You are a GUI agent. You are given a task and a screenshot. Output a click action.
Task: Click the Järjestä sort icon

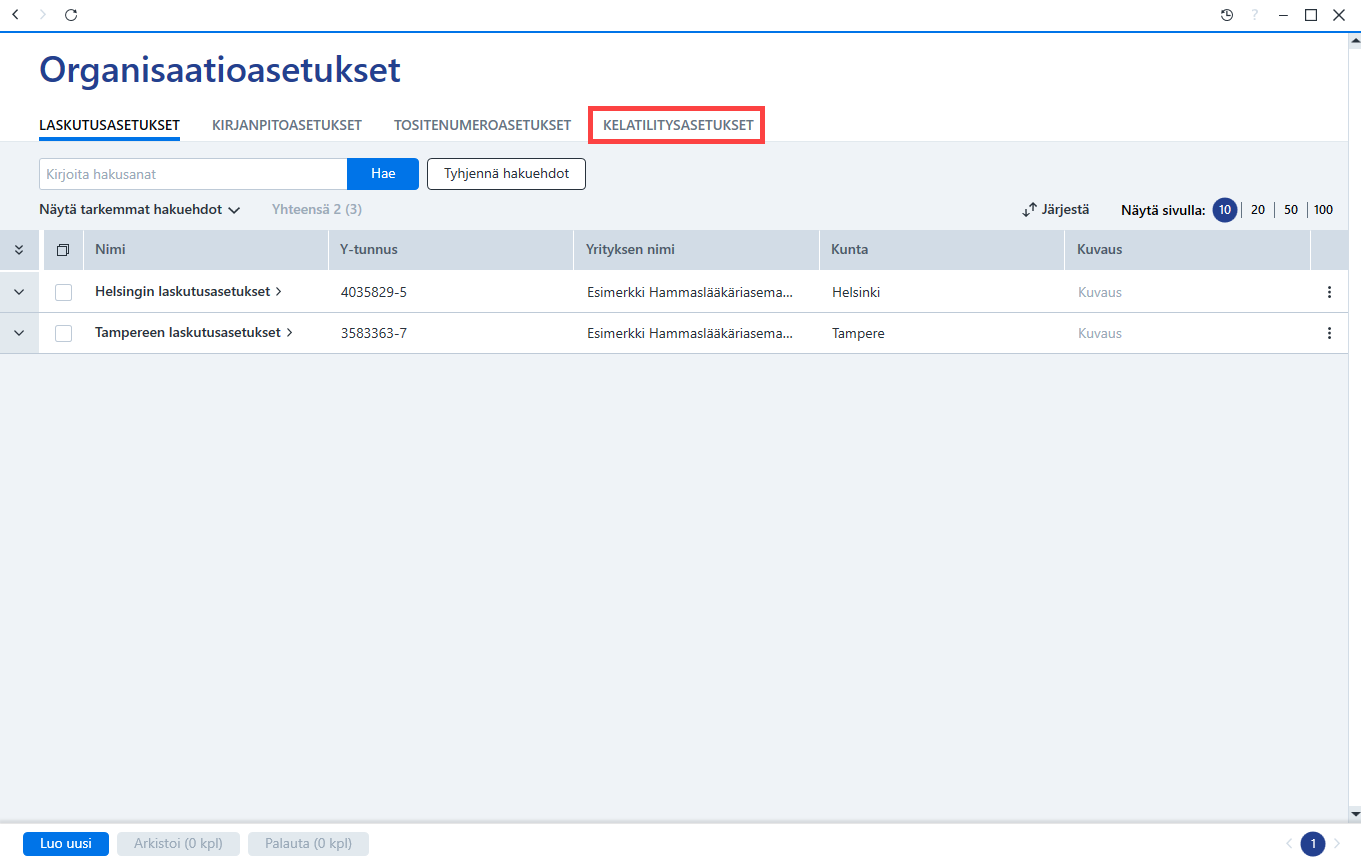point(1029,210)
